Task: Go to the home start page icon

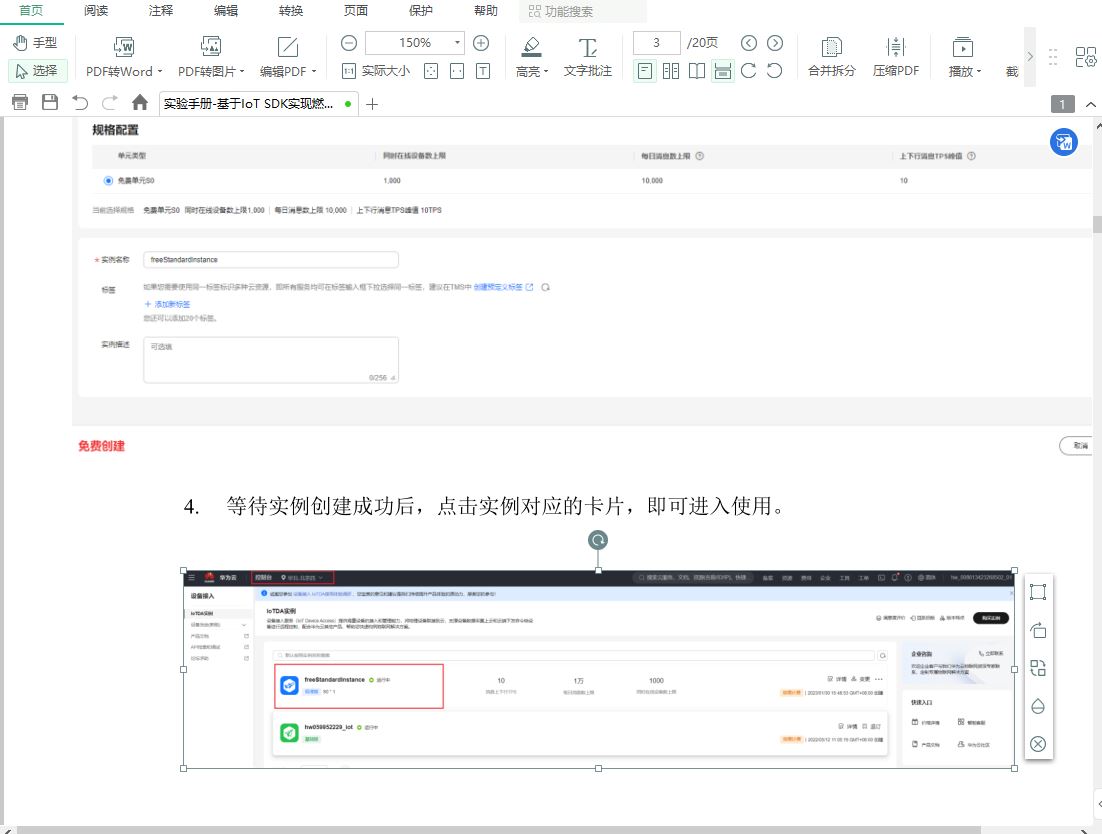Action: [140, 103]
